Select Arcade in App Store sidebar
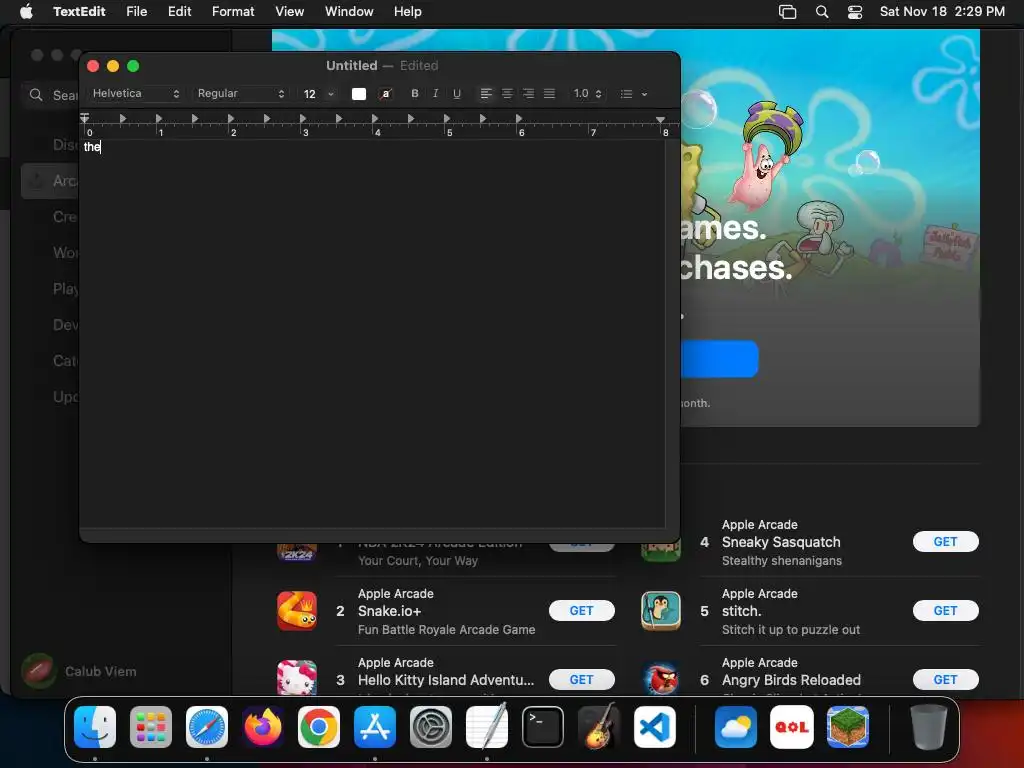 pos(50,181)
